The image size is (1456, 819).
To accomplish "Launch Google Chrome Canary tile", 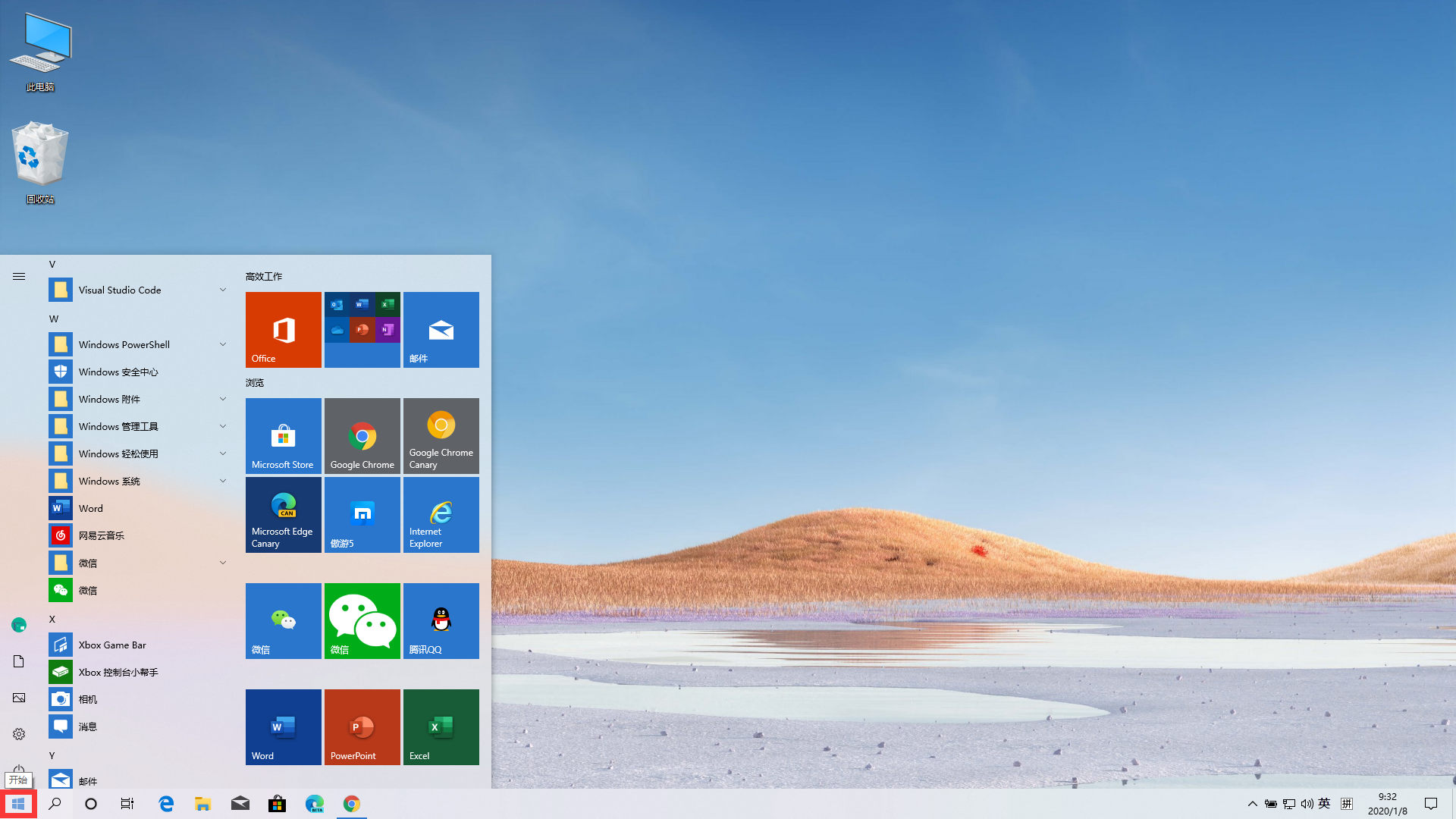I will coord(441,436).
